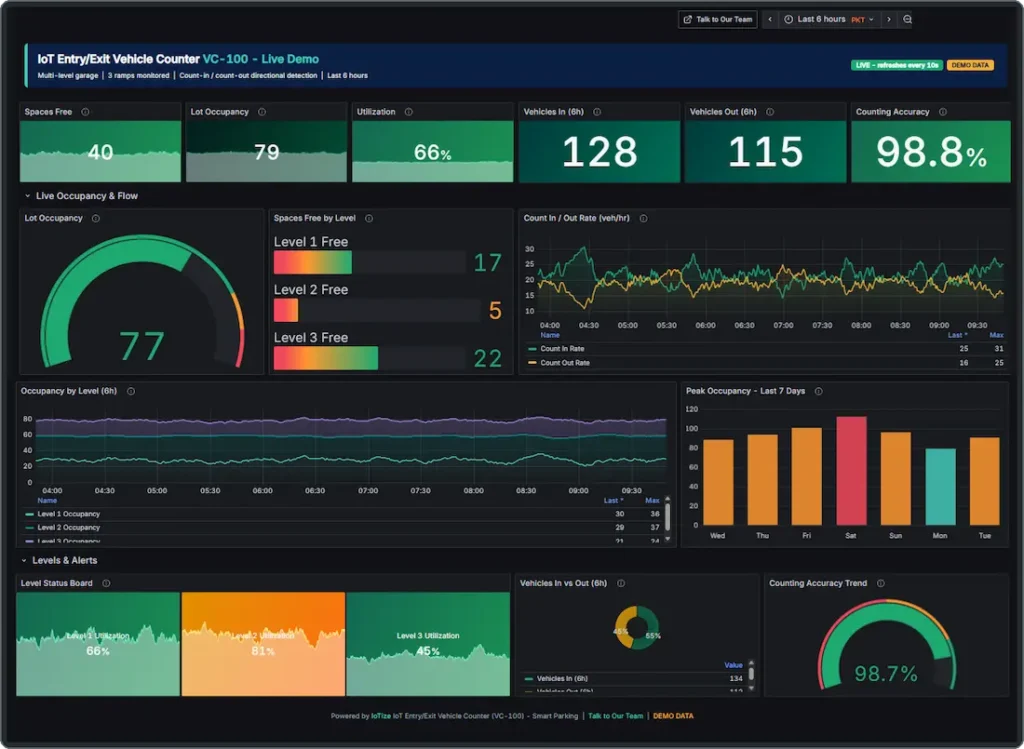Click the green LIVE refresh badge
1024x749 pixels.
[897, 65]
